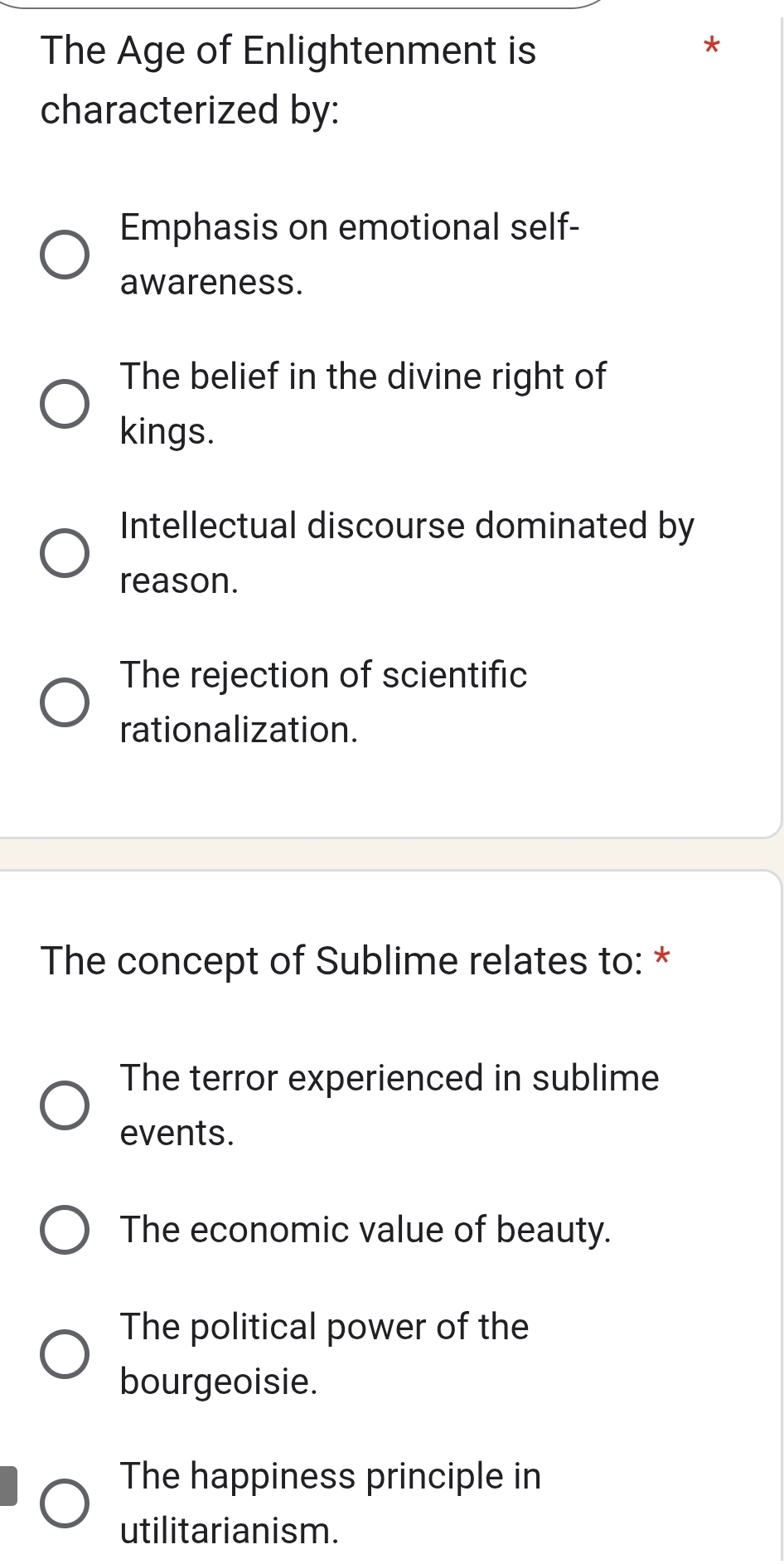Choose the divine right of kings radio circle
784x1564 pixels.
pyautogui.click(x=65, y=405)
